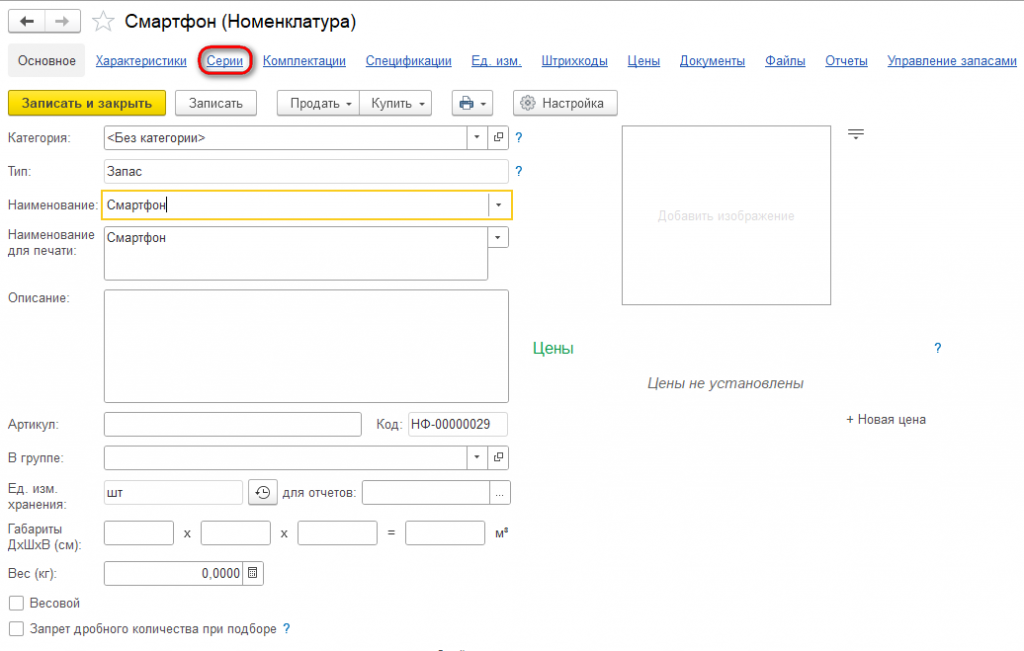Go forward with the right arrow button

point(63,22)
